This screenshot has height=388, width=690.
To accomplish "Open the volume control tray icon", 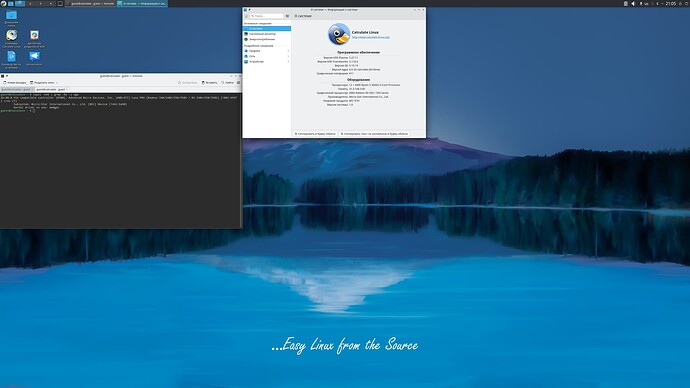I will pyautogui.click(x=633, y=4).
